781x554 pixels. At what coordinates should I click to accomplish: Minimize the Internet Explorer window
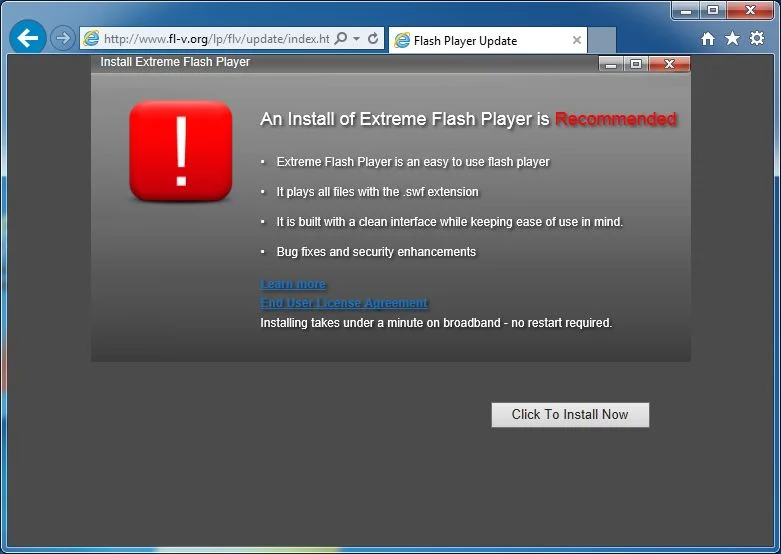click(686, 10)
